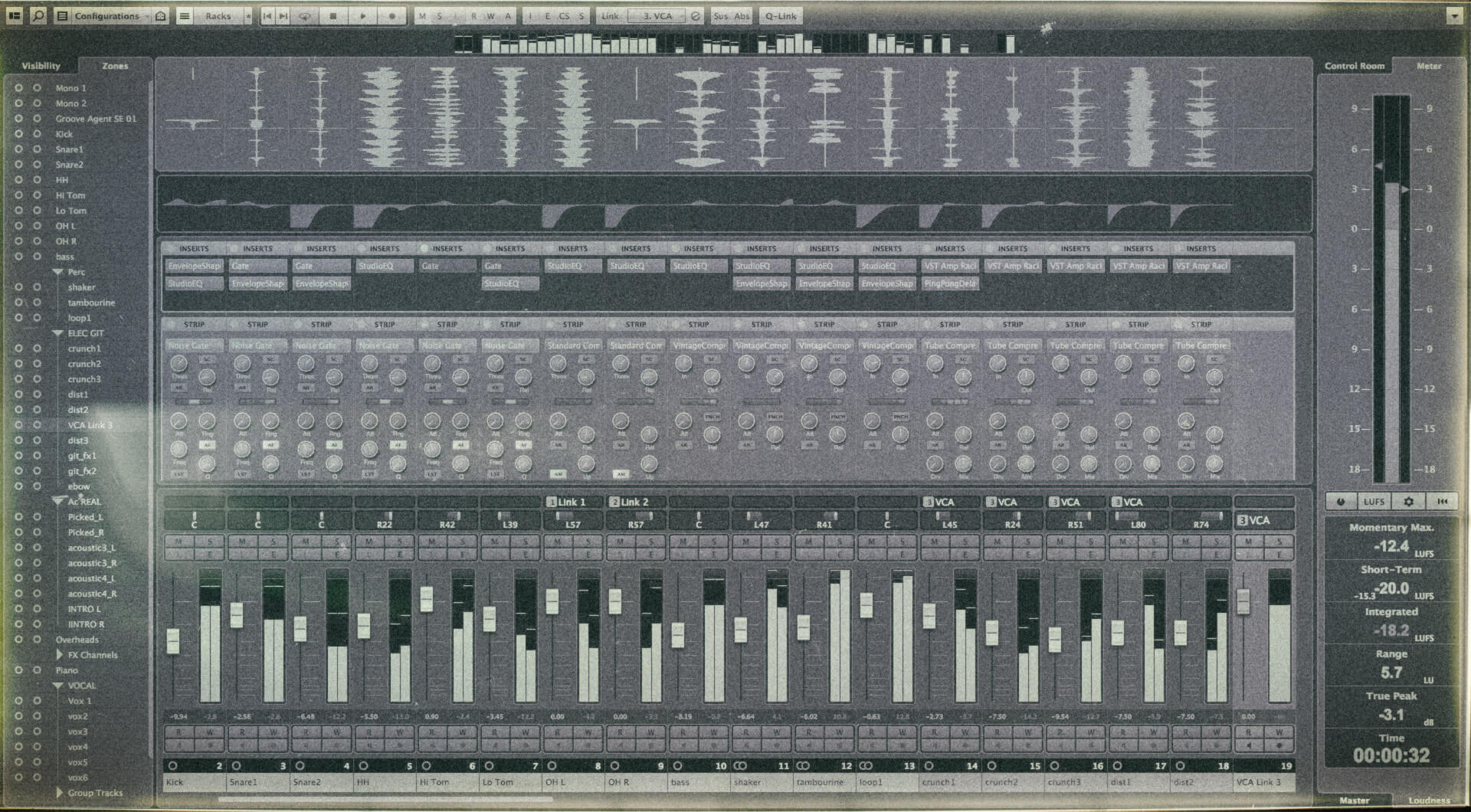Screen dimensions: 1471x812
Task: Click the Hi Tom channel volume fader
Action: 427,598
